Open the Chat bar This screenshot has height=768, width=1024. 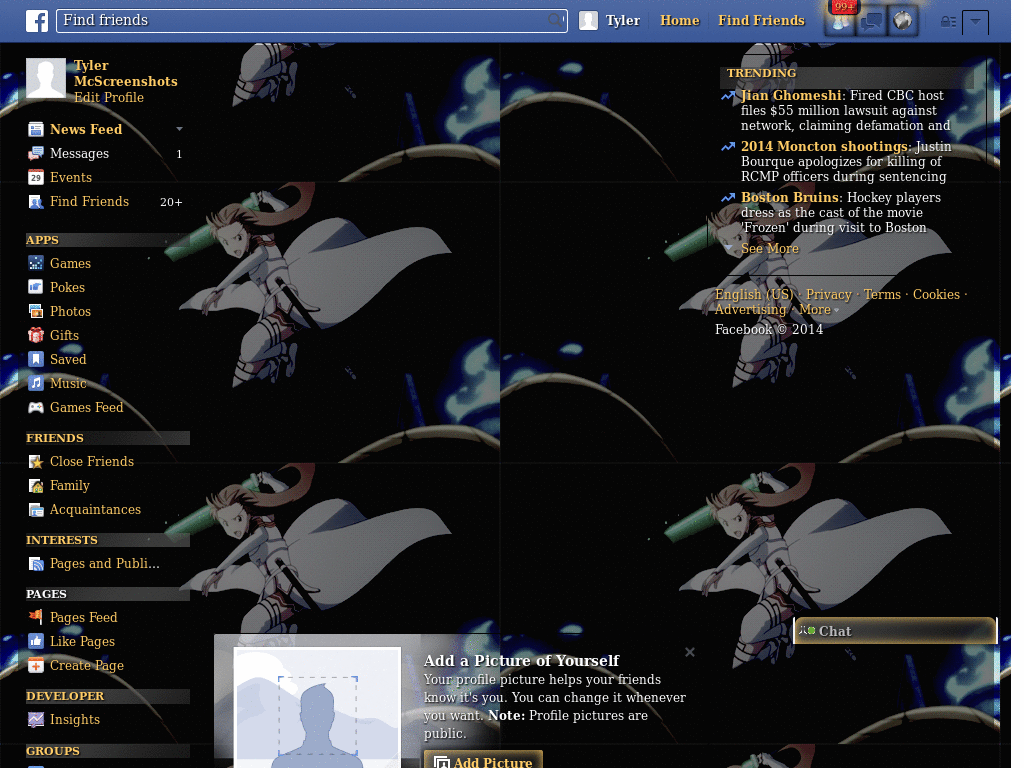point(895,631)
